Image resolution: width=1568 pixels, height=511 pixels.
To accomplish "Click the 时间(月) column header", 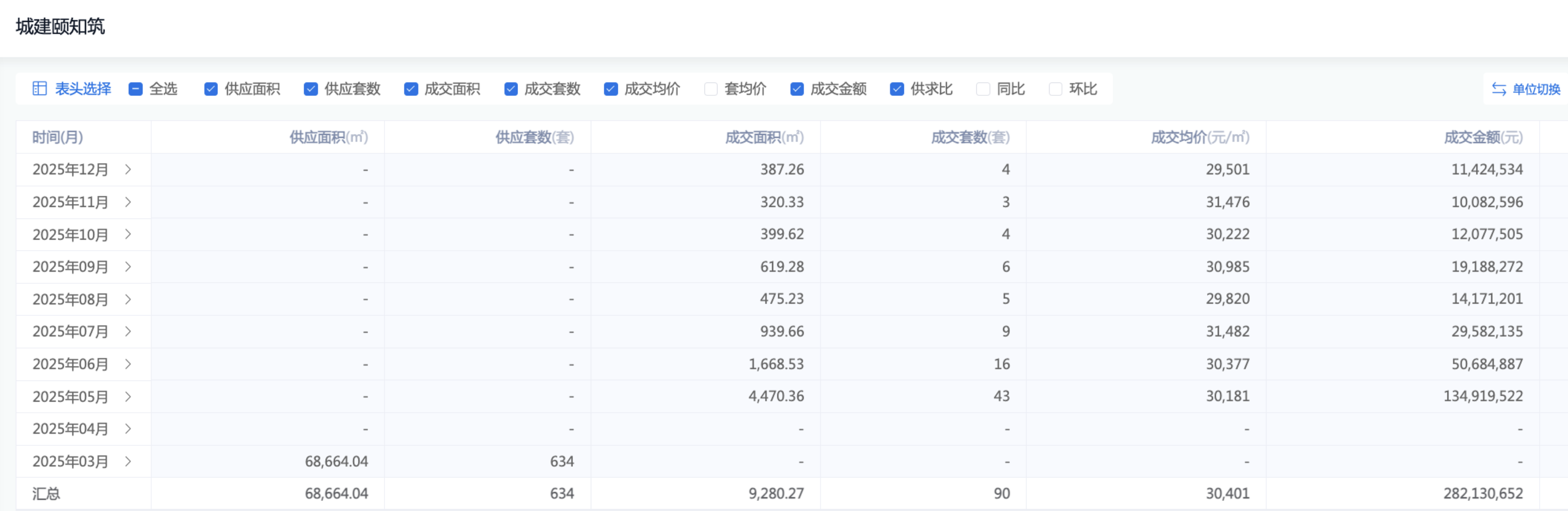I will tap(58, 138).
